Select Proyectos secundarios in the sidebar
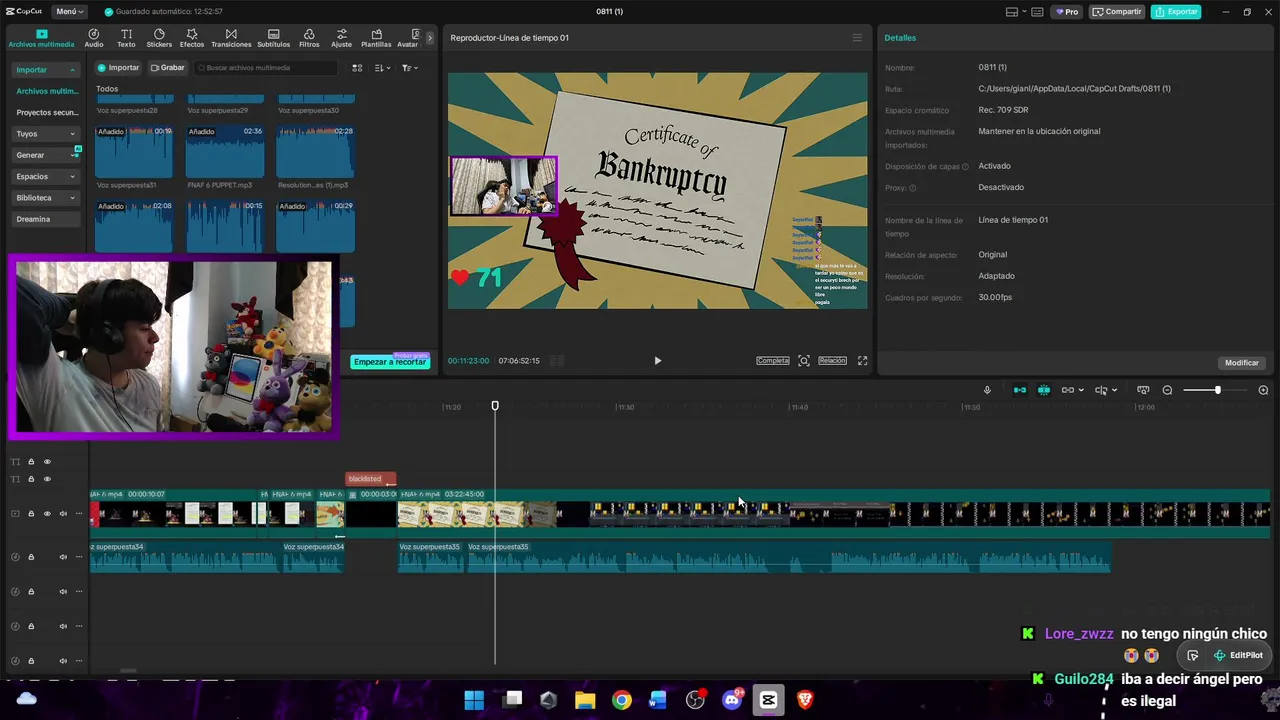 (x=46, y=113)
